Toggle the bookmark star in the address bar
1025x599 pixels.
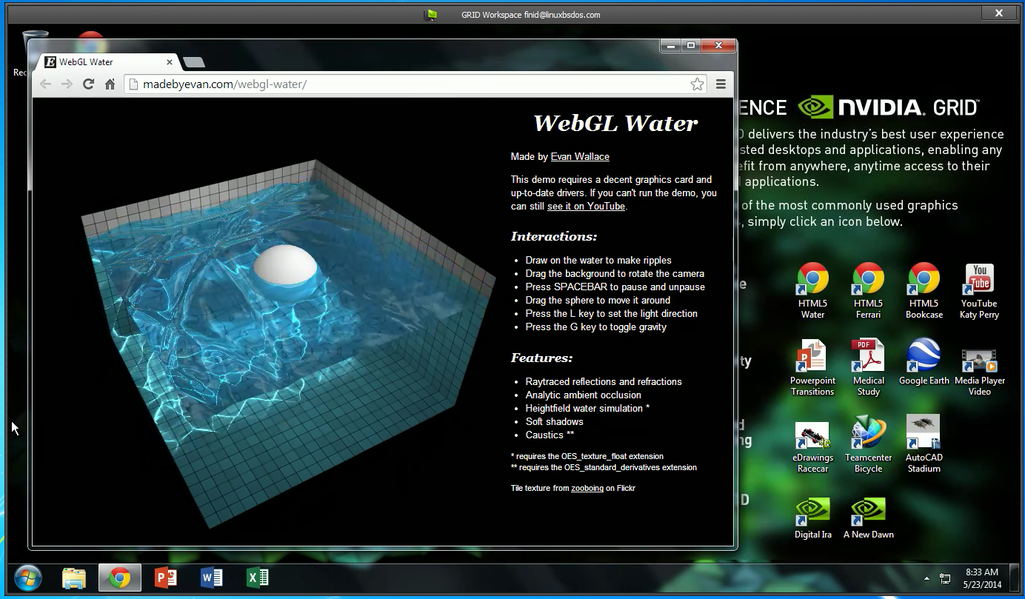(697, 84)
